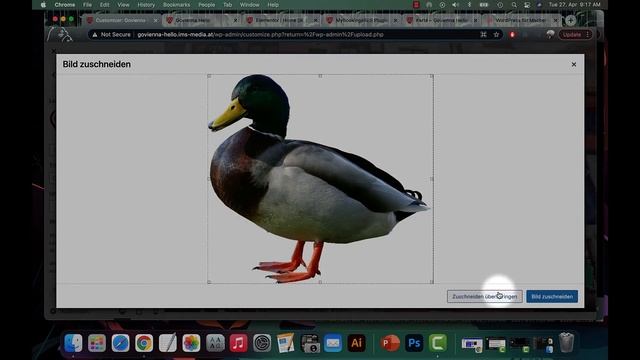Open the Tab menu
This screenshot has width=640, height=360.
227,5
